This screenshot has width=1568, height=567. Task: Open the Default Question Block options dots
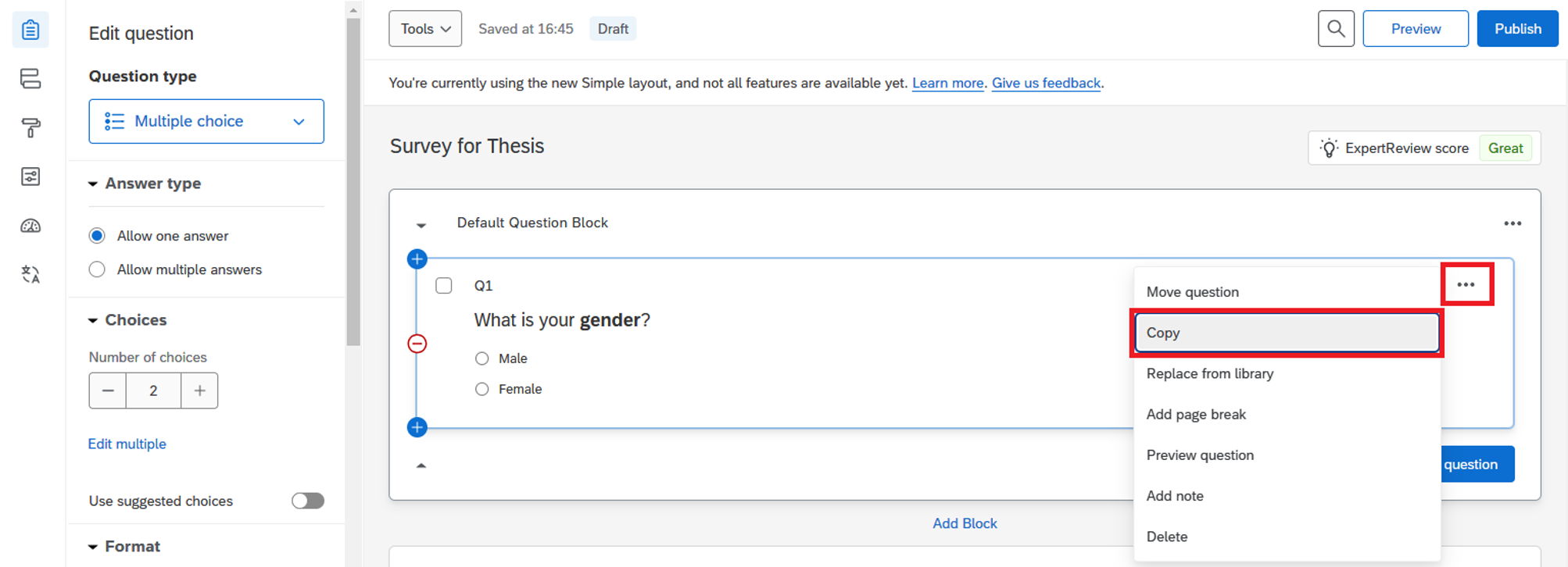[1513, 223]
